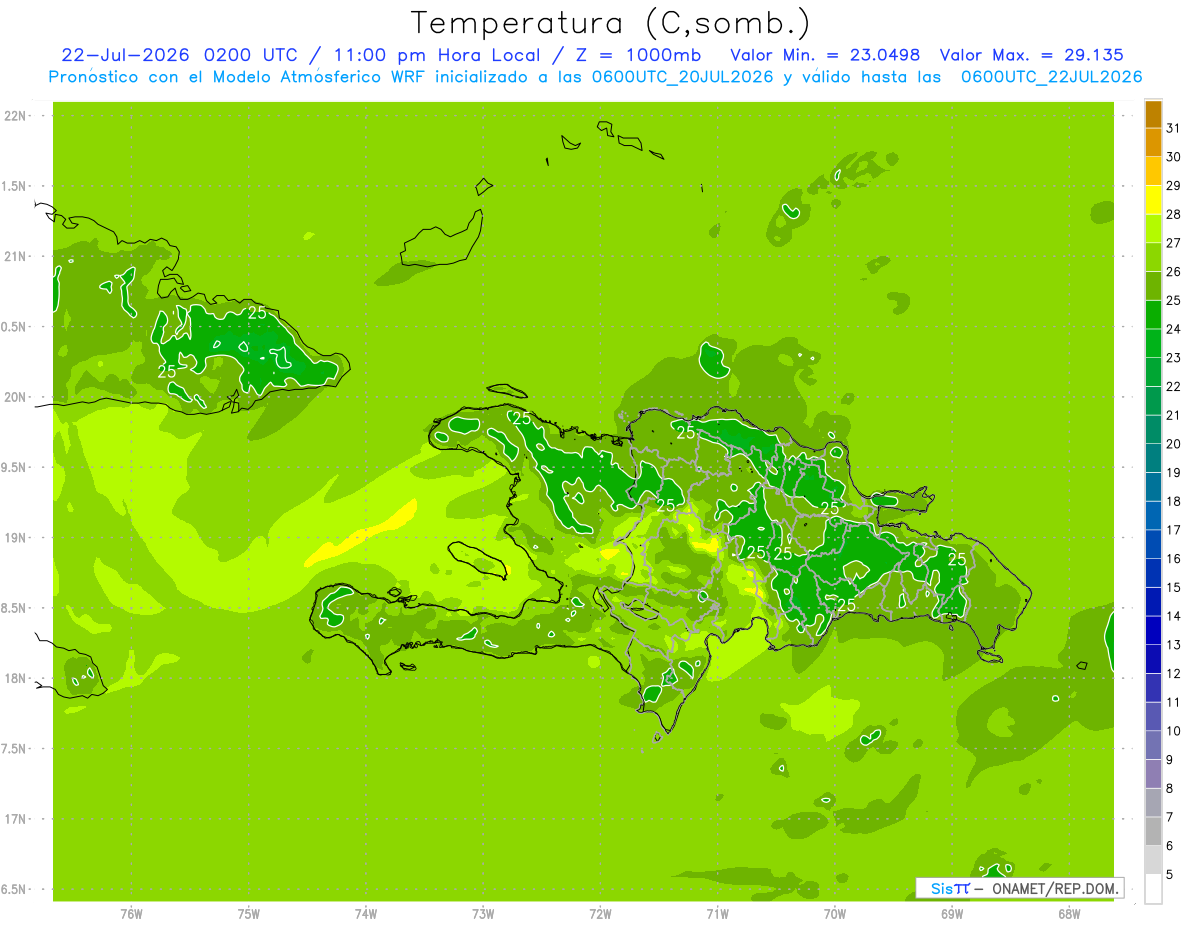
Task: Pick the gray colorbar segment between 6 and 7
Action: (x=1154, y=832)
